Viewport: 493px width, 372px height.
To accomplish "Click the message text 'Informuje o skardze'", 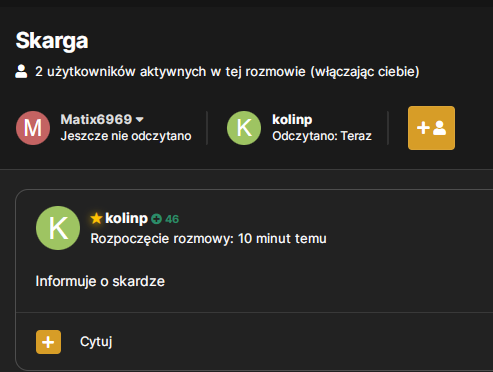I will point(100,281).
